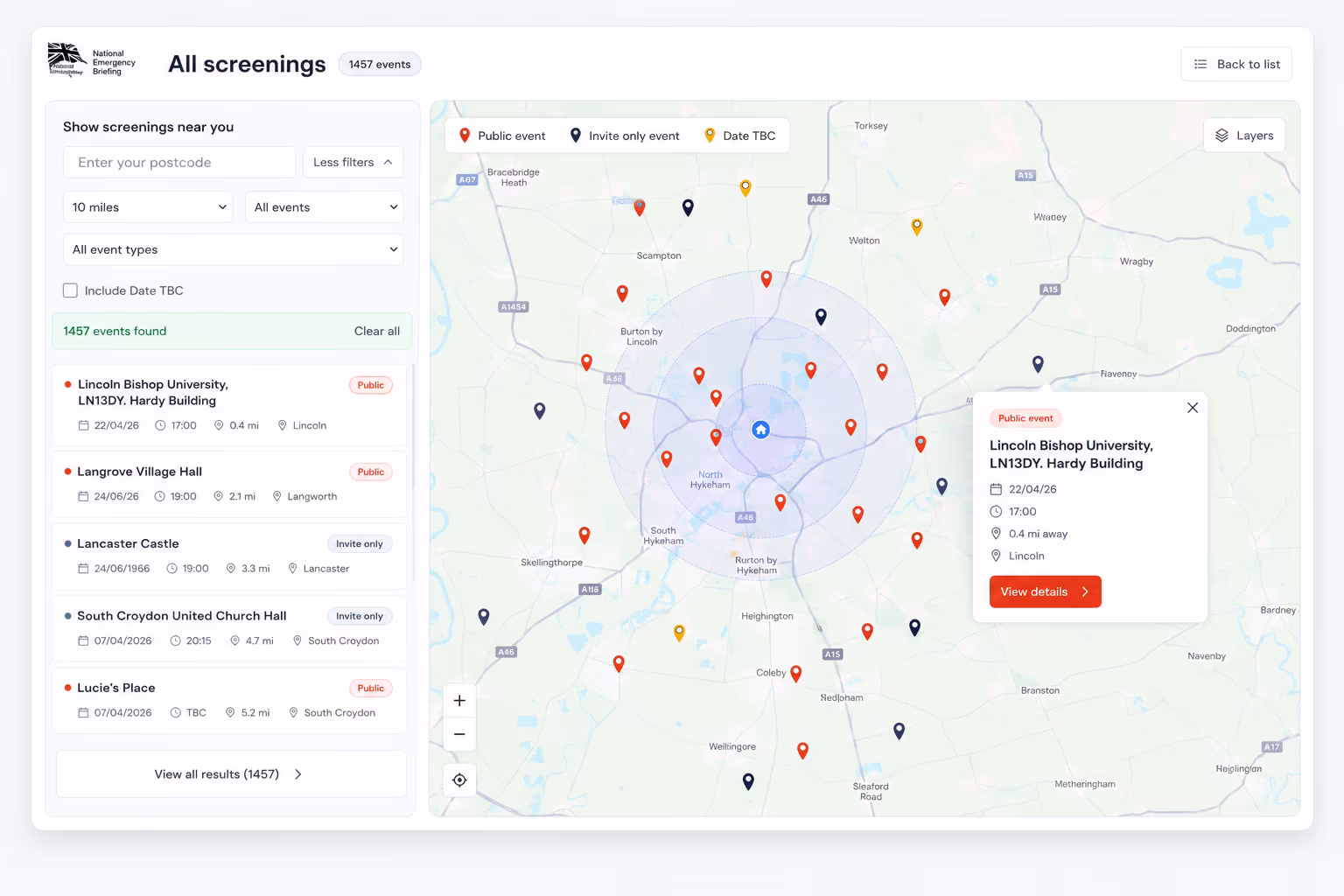Image resolution: width=1344 pixels, height=896 pixels.
Task: Click the 1457 events found text
Action: pos(115,331)
